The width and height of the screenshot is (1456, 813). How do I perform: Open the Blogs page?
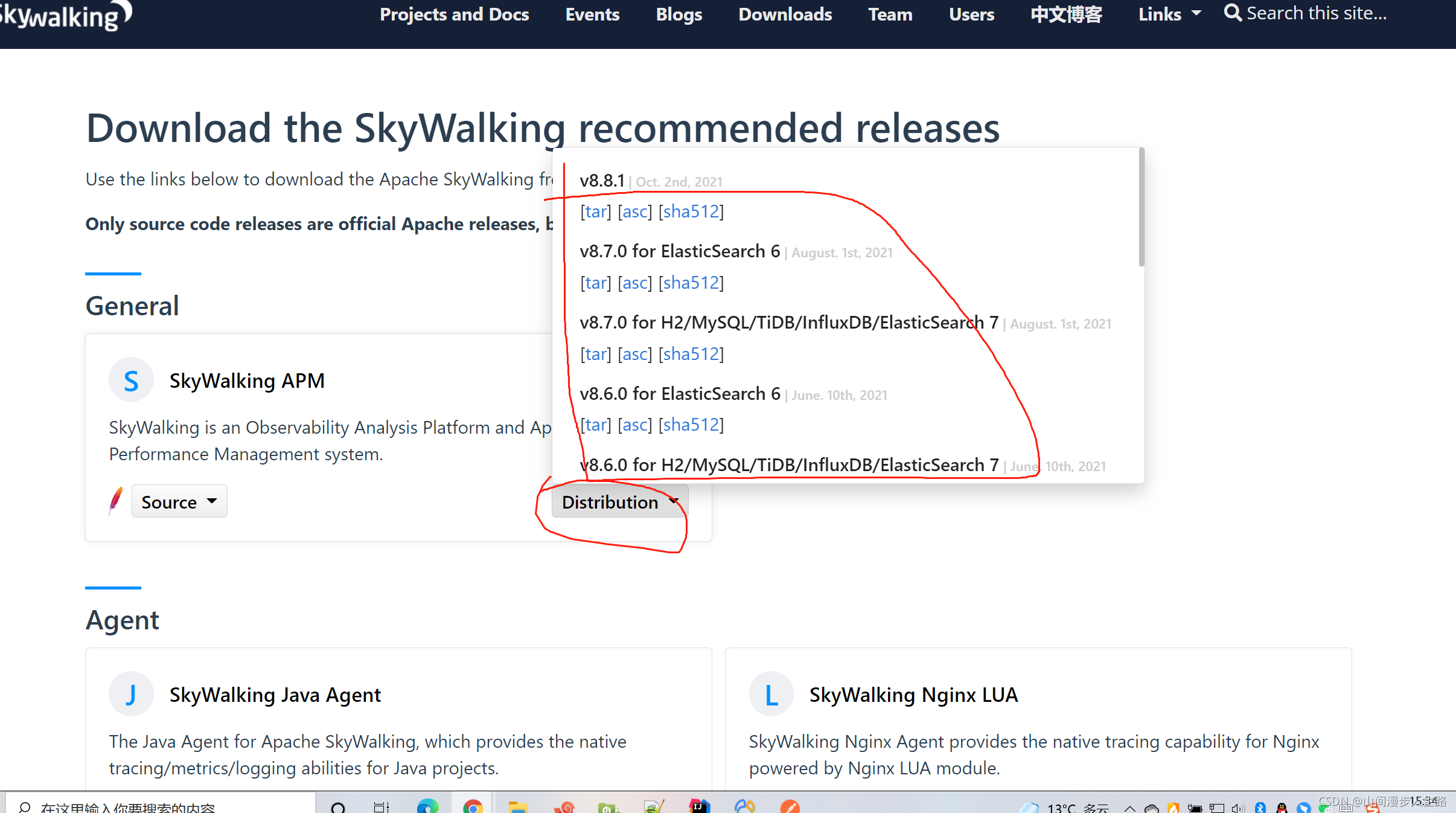tap(679, 14)
